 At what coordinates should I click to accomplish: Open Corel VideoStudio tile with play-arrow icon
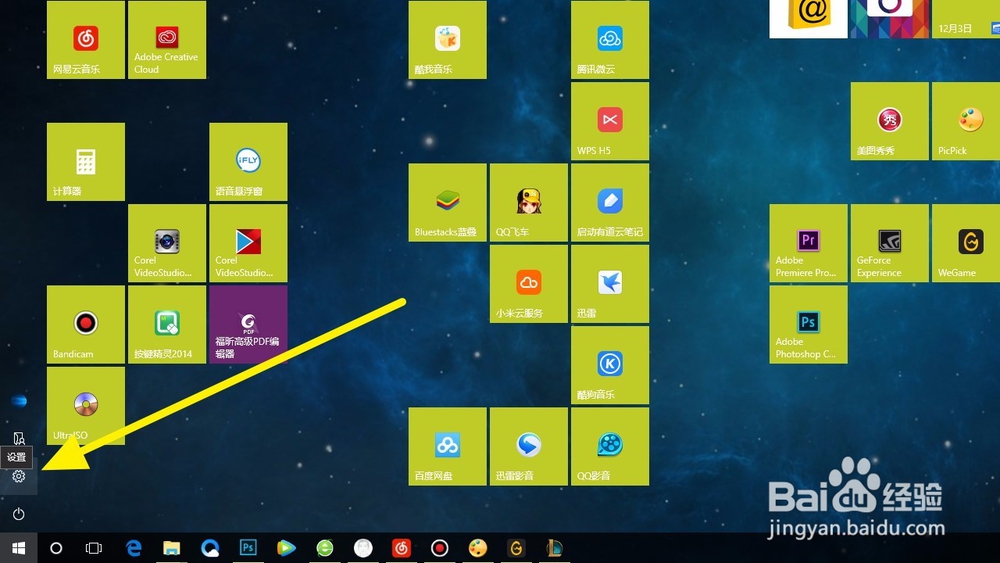click(x=248, y=243)
